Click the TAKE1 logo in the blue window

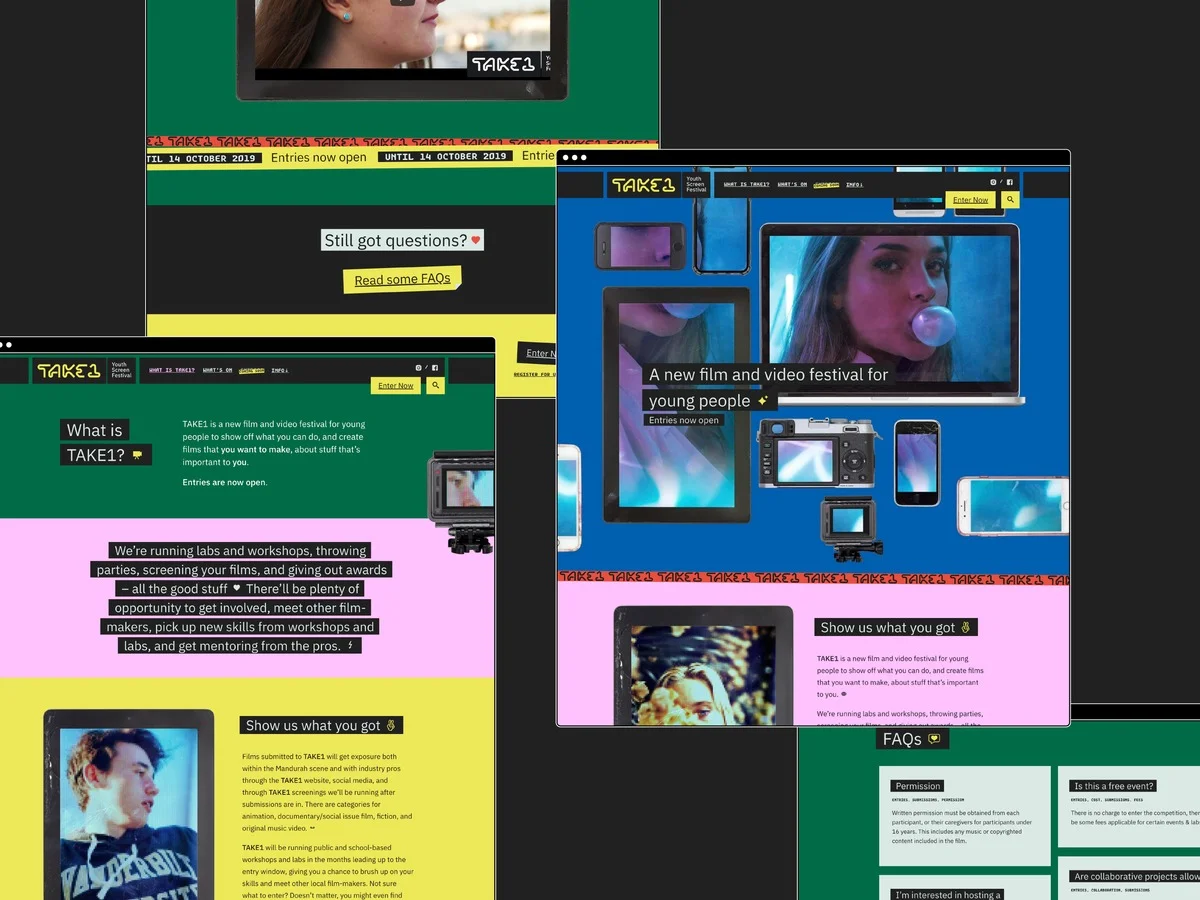point(643,185)
